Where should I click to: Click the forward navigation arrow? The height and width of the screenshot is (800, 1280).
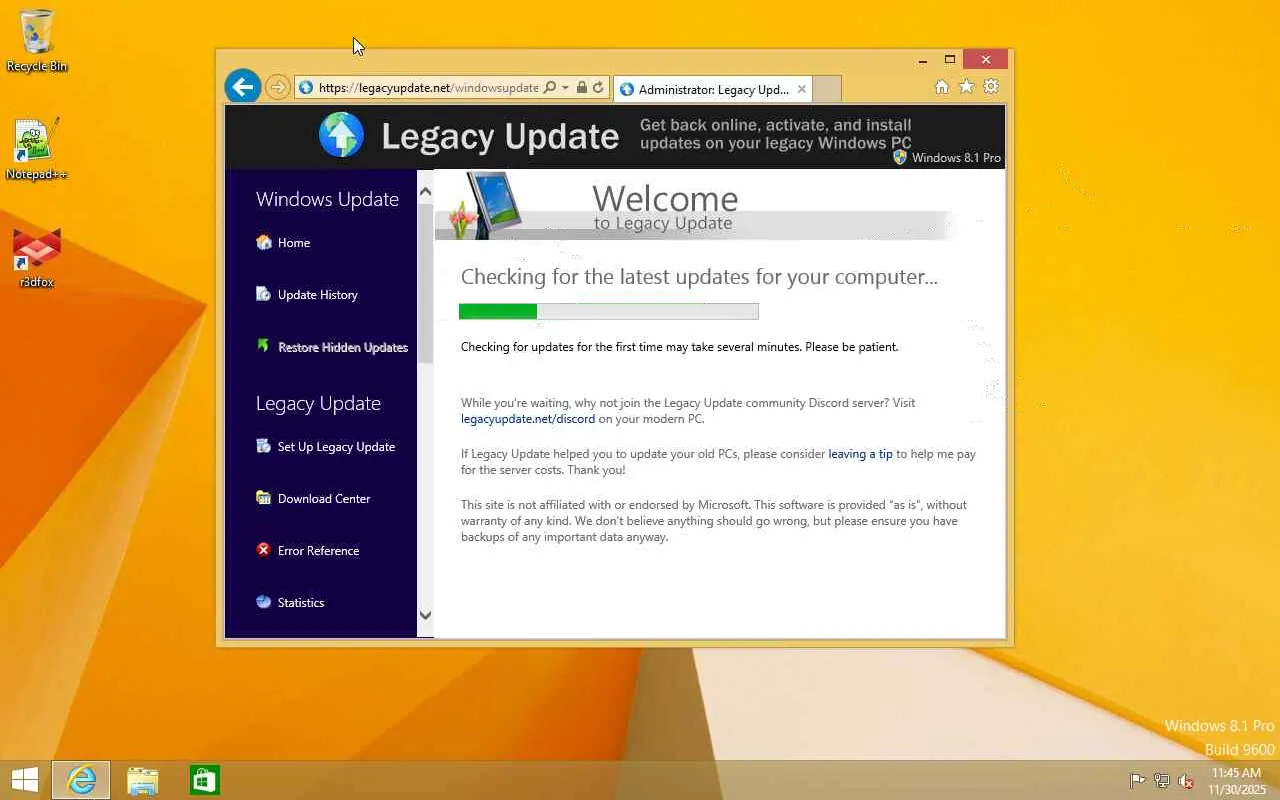click(x=278, y=88)
